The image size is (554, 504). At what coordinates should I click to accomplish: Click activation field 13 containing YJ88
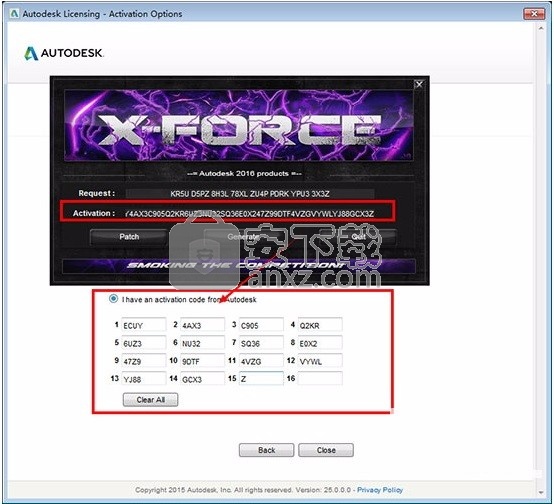click(144, 379)
